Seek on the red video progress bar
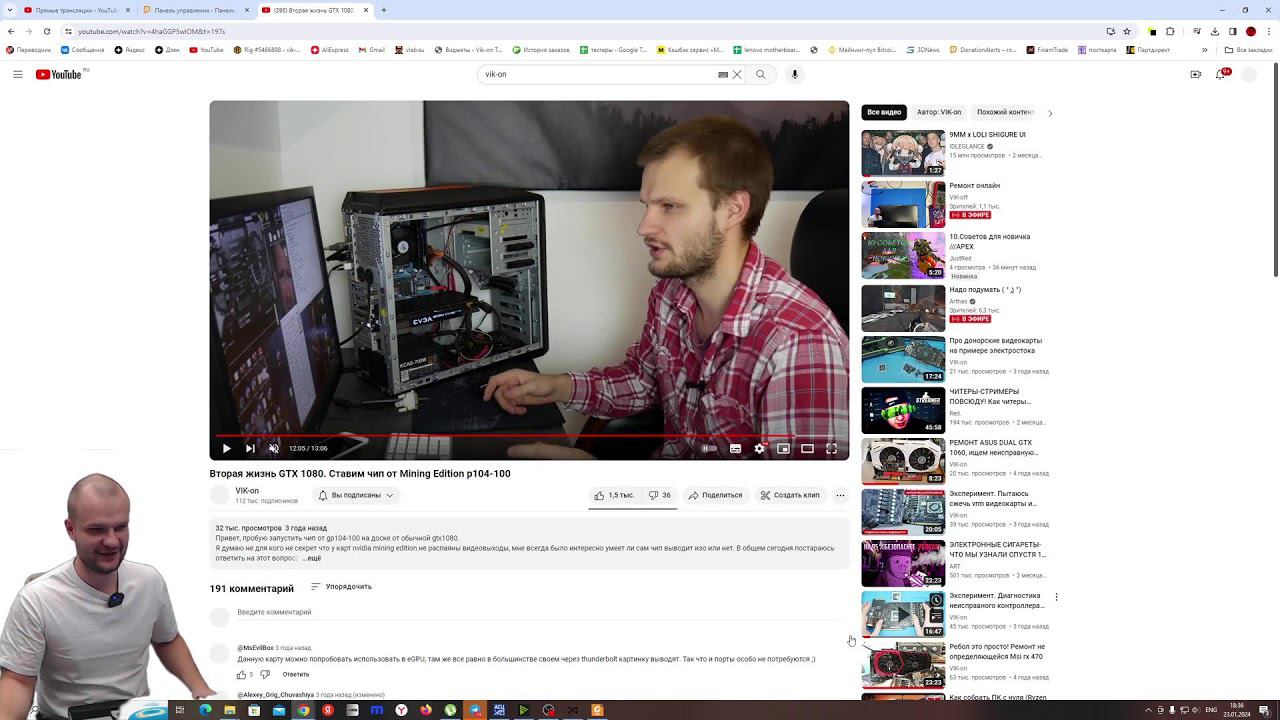 pyautogui.click(x=529, y=435)
